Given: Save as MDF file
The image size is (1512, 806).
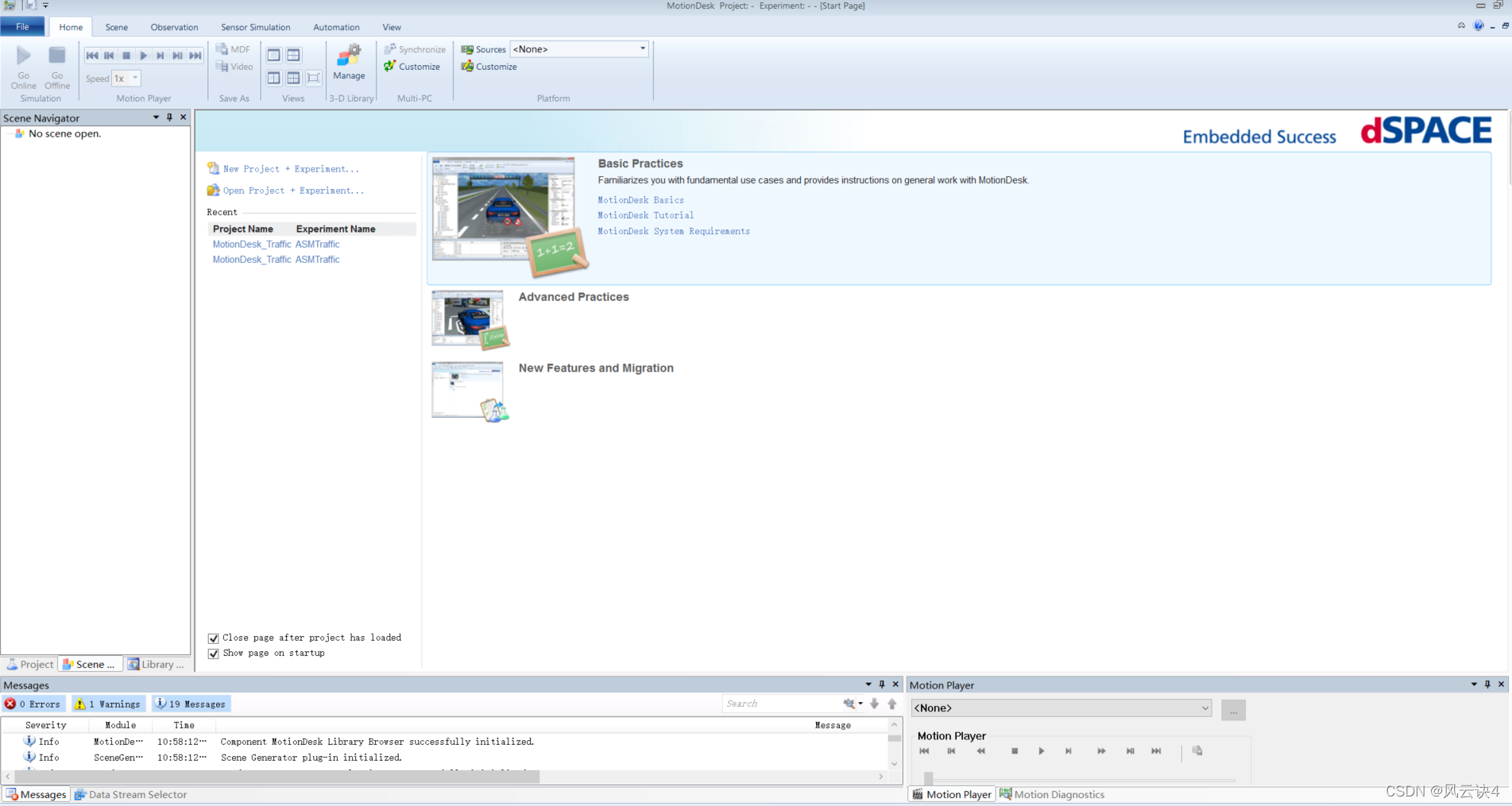Looking at the screenshot, I should 234,49.
